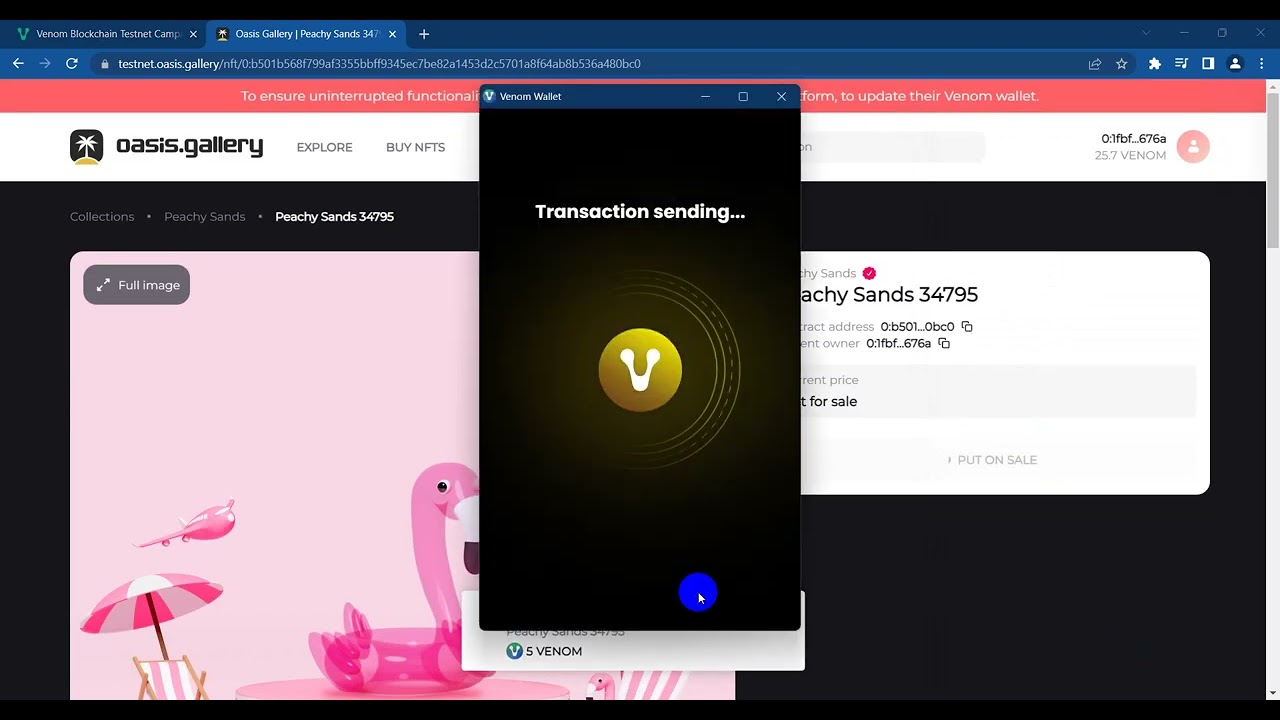The image size is (1280, 720).
Task: Click the Transaction sending text
Action: tap(640, 212)
